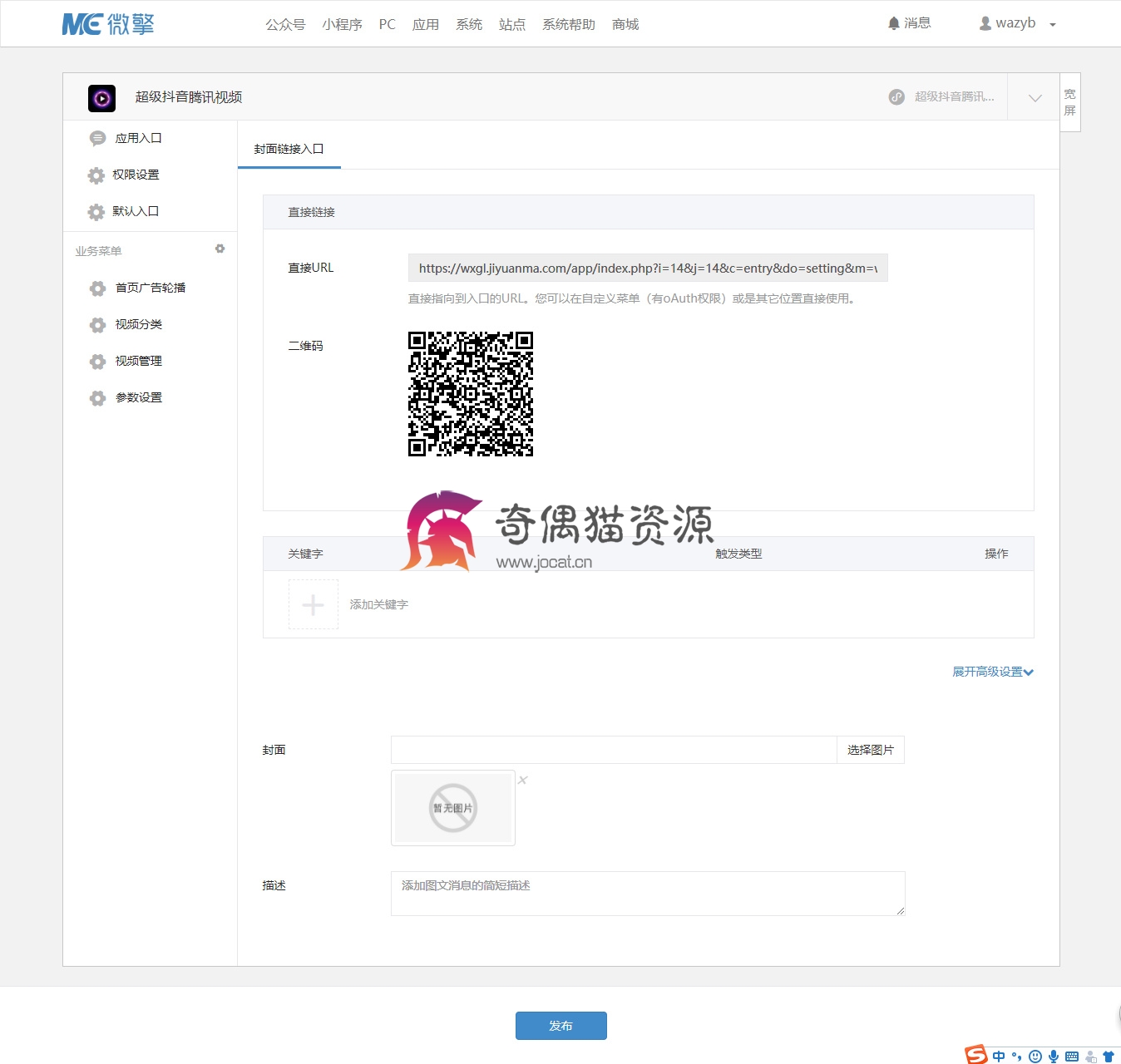Screen dimensions: 1121x1064
Task: Open the 站点 menu
Action: [x=512, y=24]
